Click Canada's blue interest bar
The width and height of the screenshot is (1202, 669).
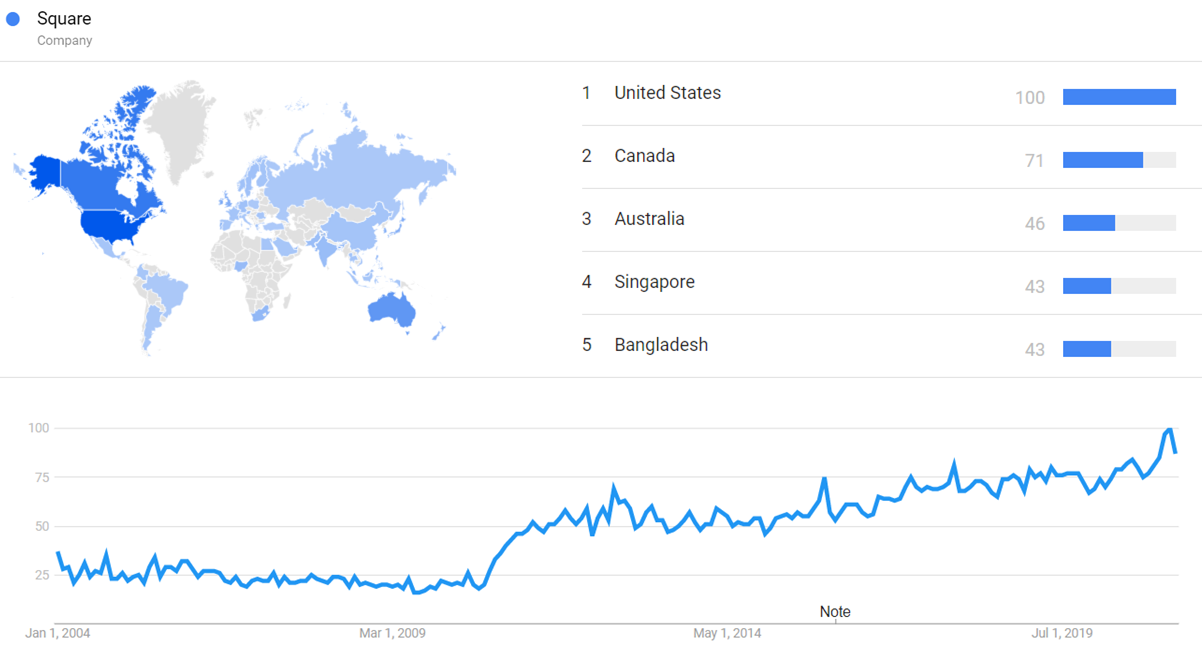click(x=1102, y=160)
